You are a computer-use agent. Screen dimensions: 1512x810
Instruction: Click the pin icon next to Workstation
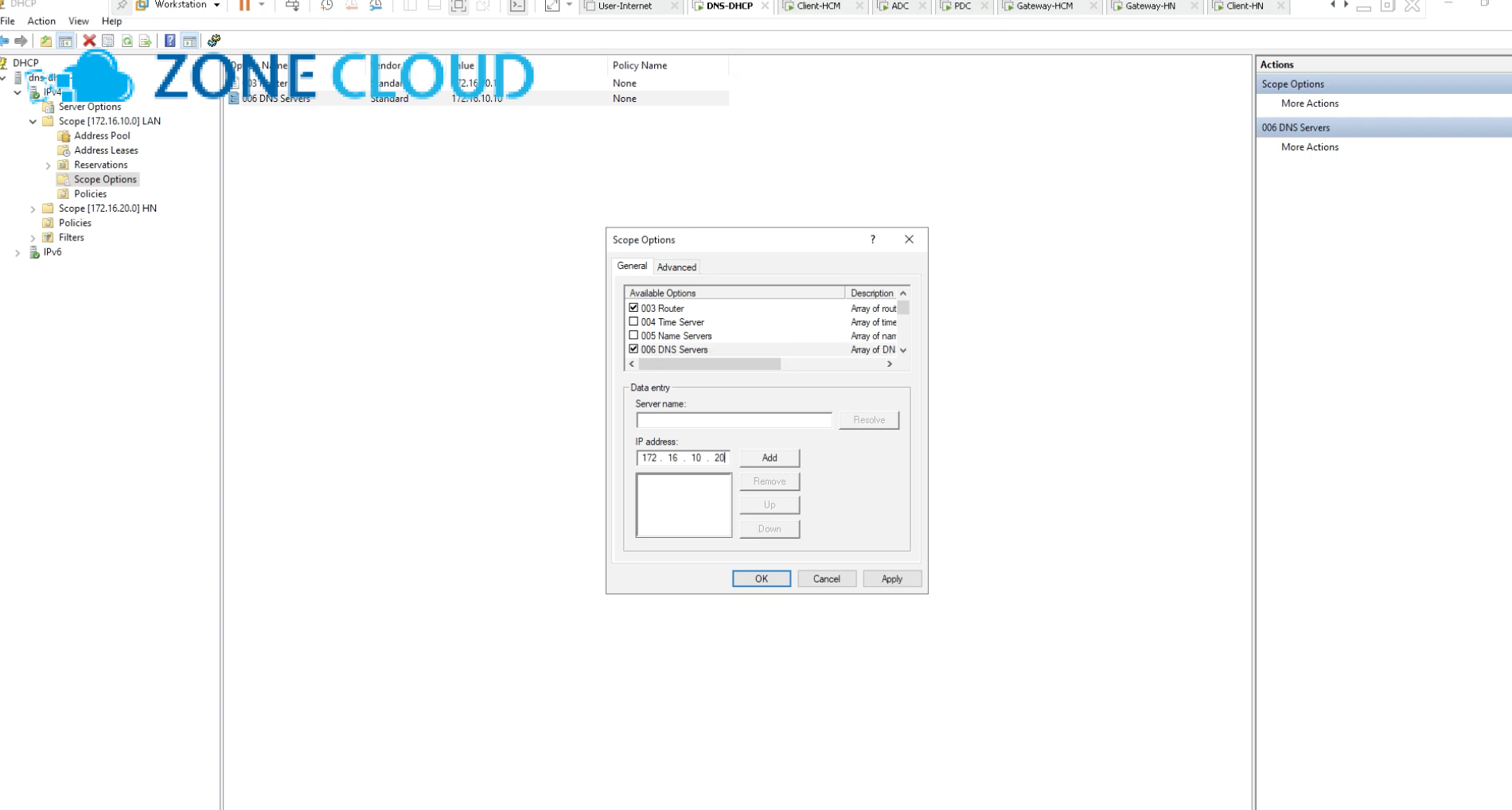(122, 6)
